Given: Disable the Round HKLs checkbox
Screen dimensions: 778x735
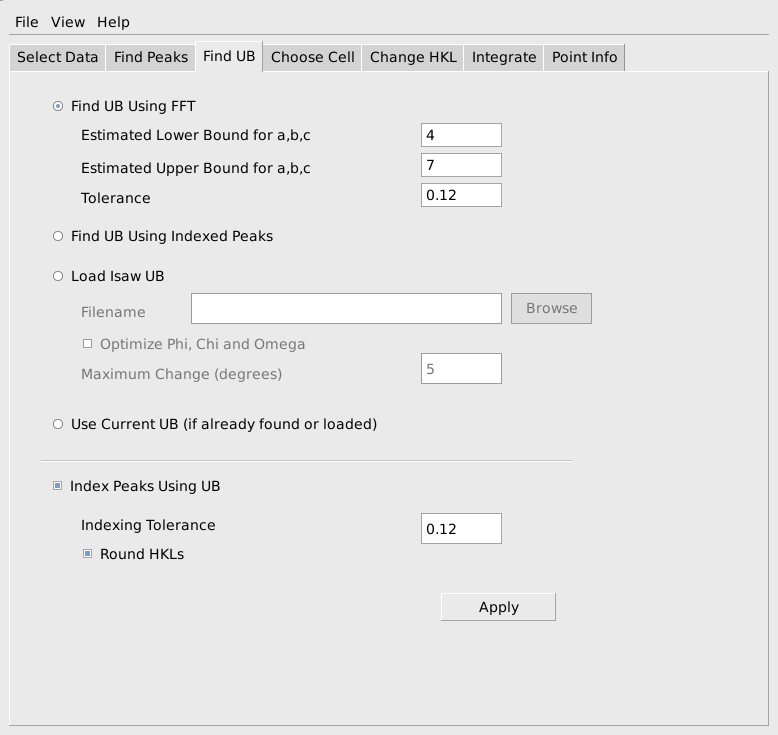Looking at the screenshot, I should 88,554.
